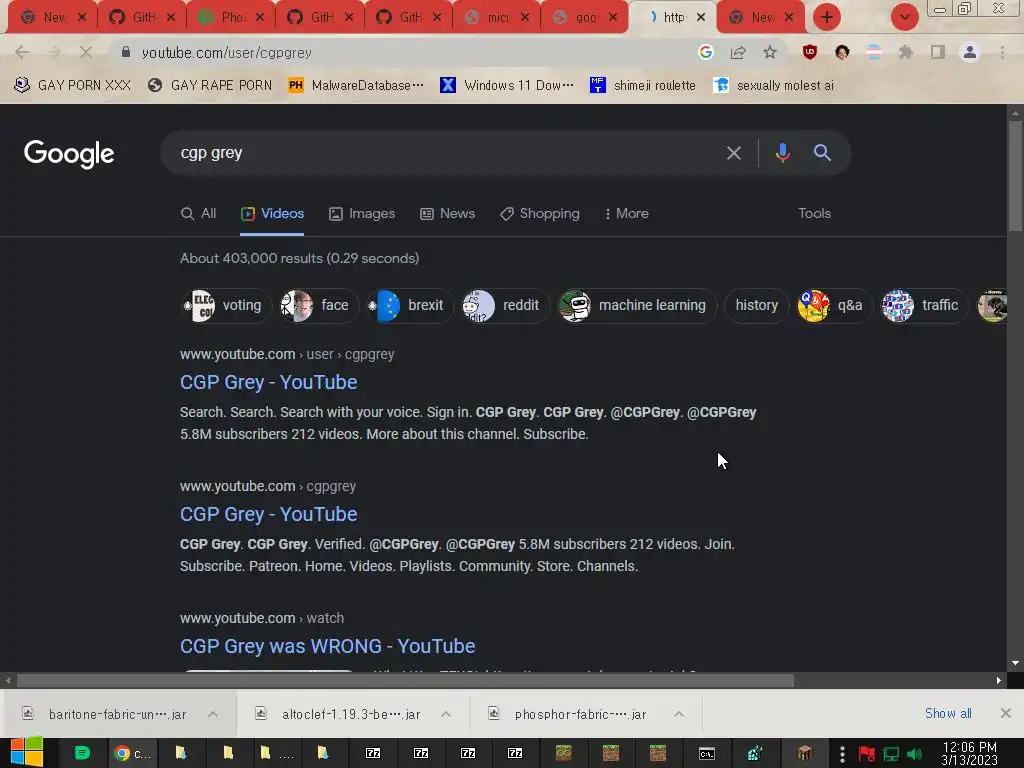Open the 'shimeji roulette' bookmark
This screenshot has height=768, width=1024.
(x=642, y=86)
